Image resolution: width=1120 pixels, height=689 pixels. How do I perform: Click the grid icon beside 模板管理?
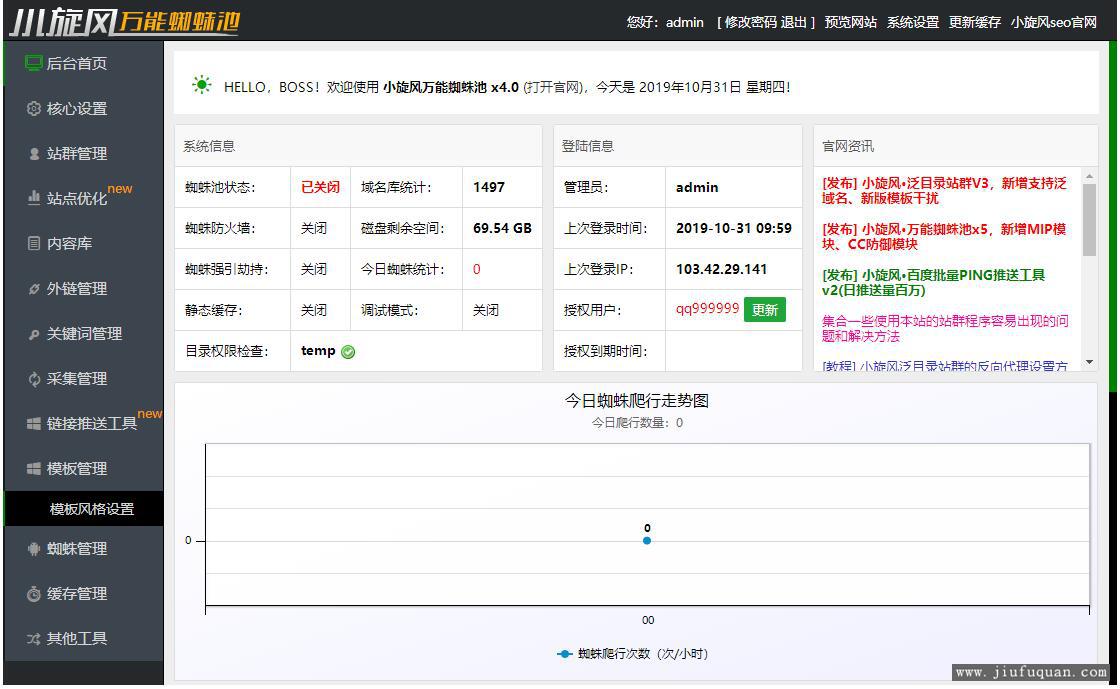pos(34,468)
